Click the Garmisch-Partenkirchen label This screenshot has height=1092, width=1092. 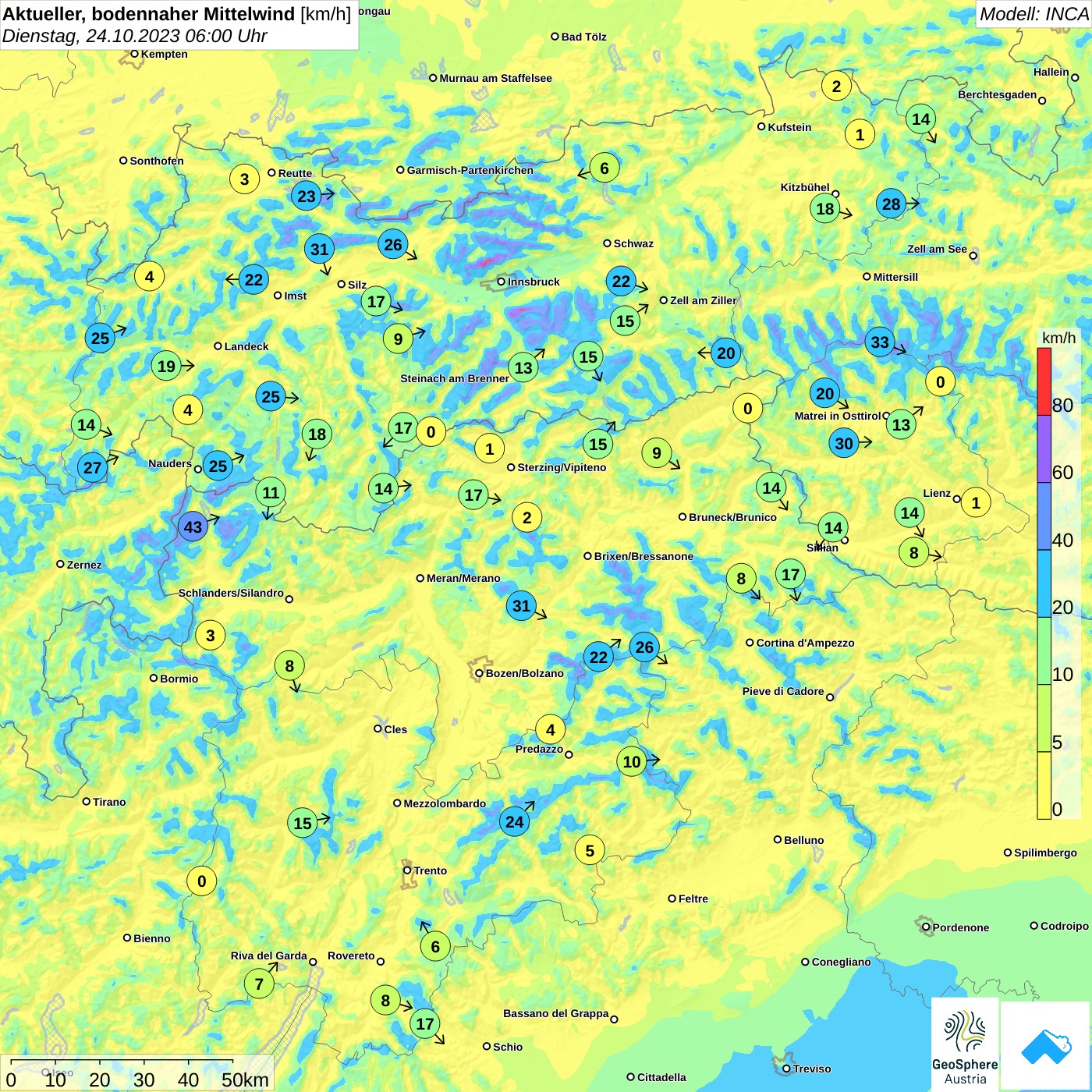click(x=470, y=170)
